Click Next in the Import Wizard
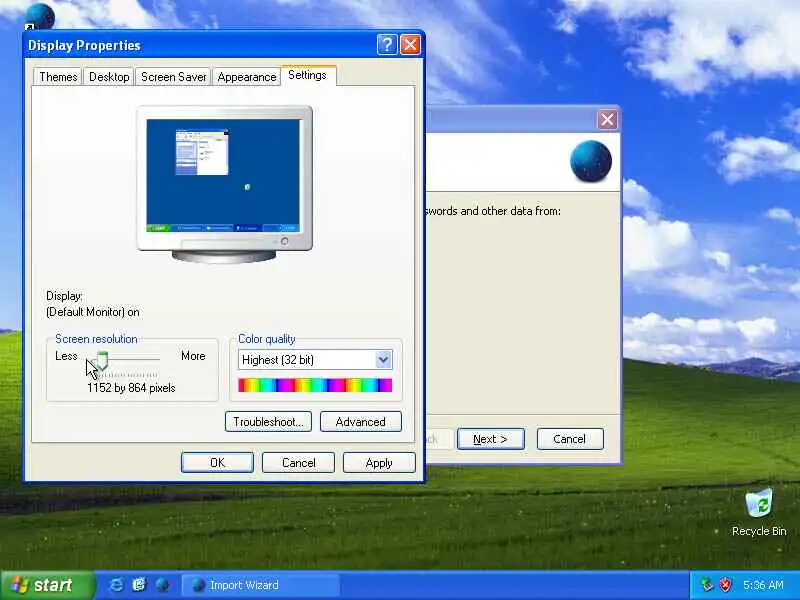 pos(490,439)
